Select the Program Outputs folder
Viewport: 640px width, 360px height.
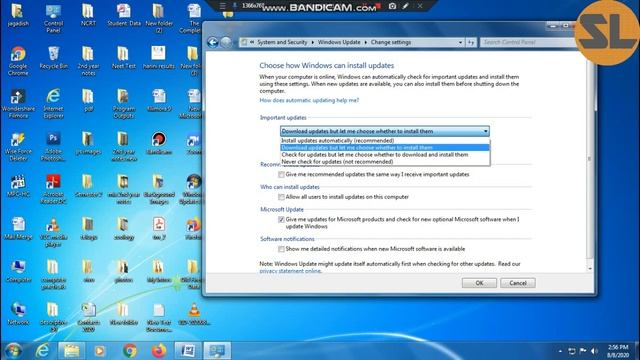pos(124,104)
